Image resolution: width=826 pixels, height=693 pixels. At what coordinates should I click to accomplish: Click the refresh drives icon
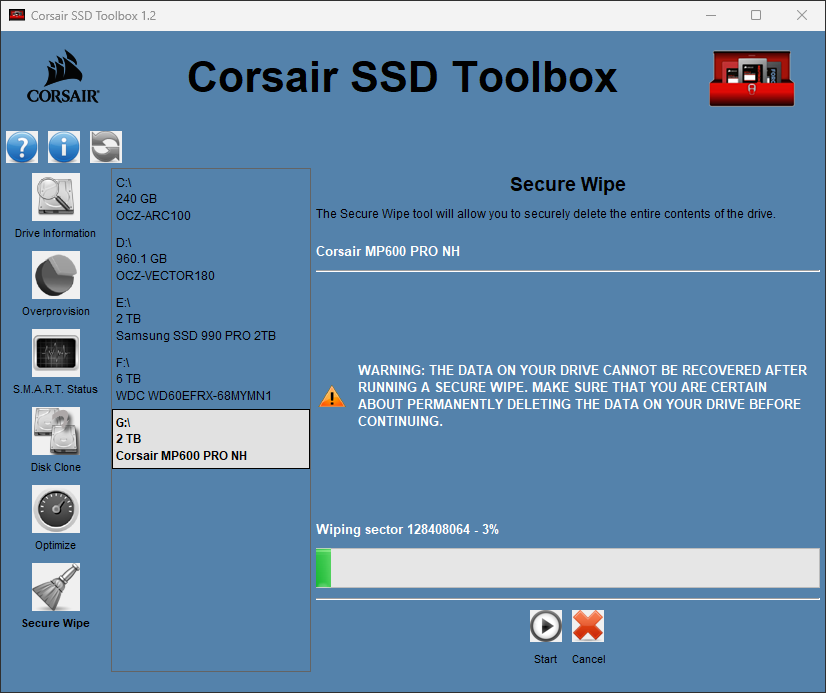pyautogui.click(x=106, y=147)
